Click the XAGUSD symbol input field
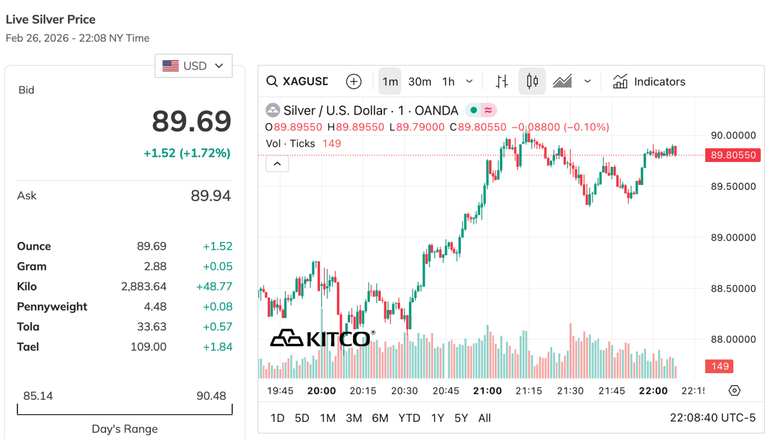 coord(305,82)
